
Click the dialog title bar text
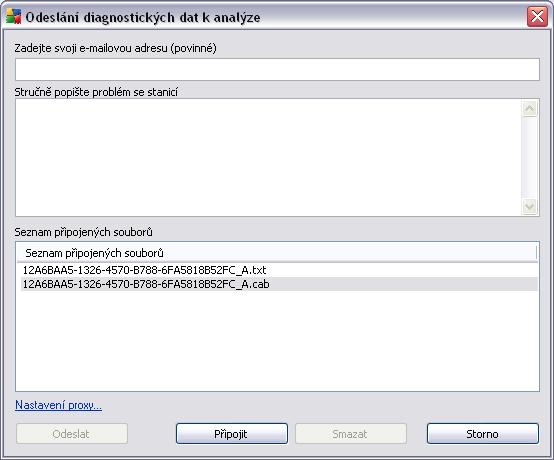pos(143,17)
